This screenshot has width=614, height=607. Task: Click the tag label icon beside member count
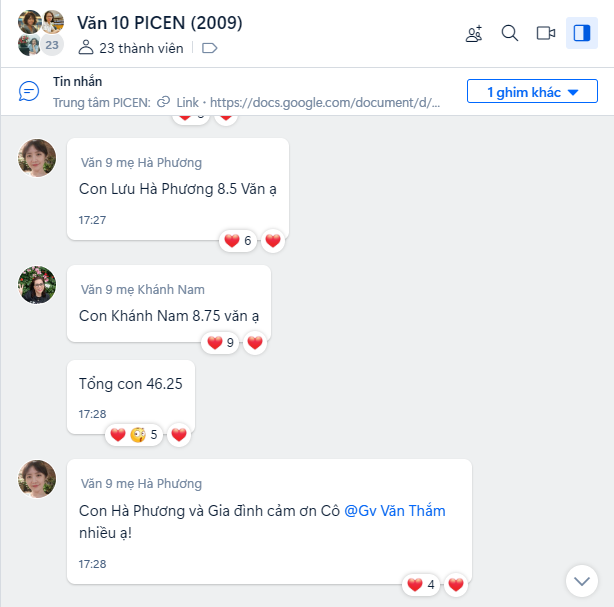coord(209,48)
